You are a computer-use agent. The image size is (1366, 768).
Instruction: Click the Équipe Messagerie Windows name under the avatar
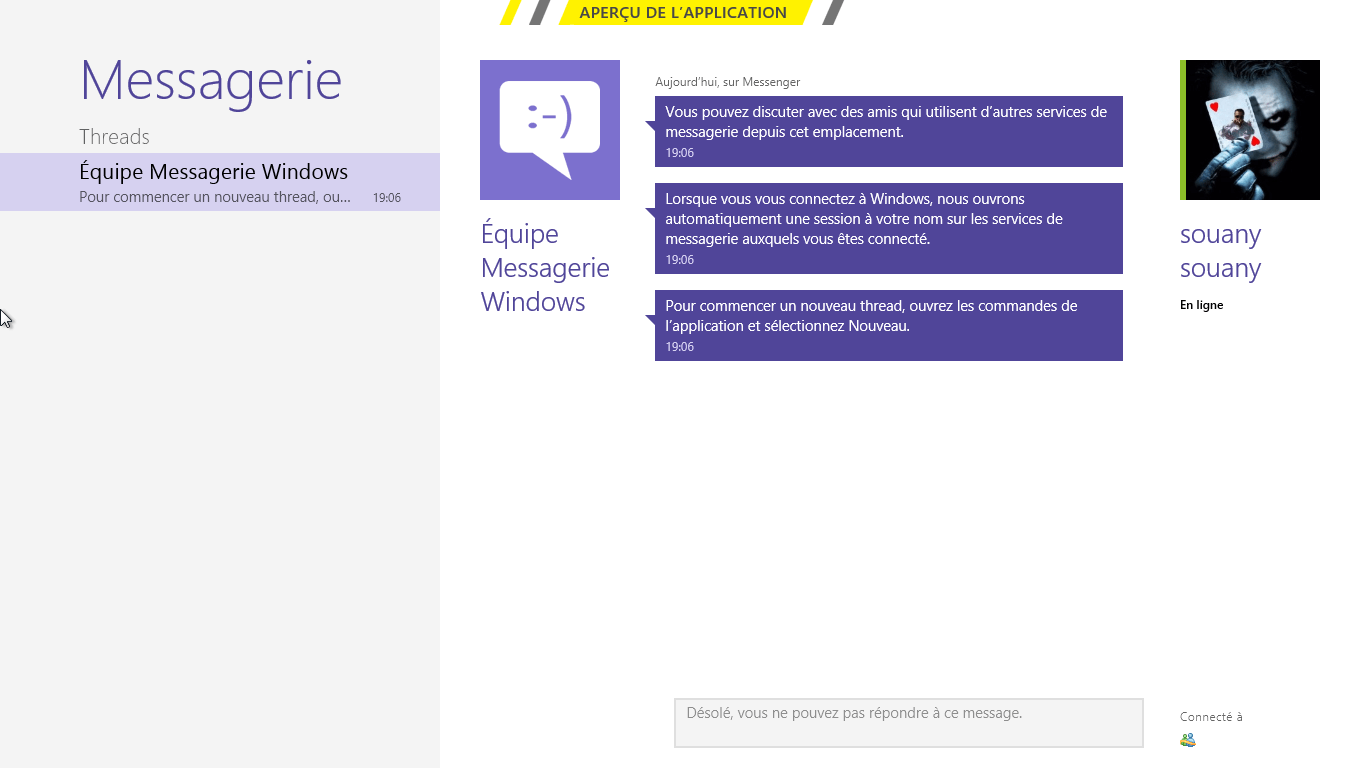pyautogui.click(x=545, y=268)
